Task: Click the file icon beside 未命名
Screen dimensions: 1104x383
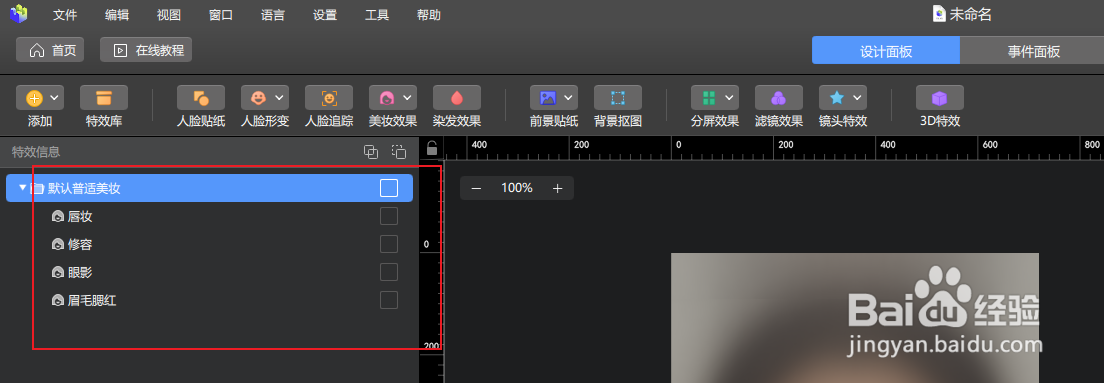Action: tap(939, 14)
